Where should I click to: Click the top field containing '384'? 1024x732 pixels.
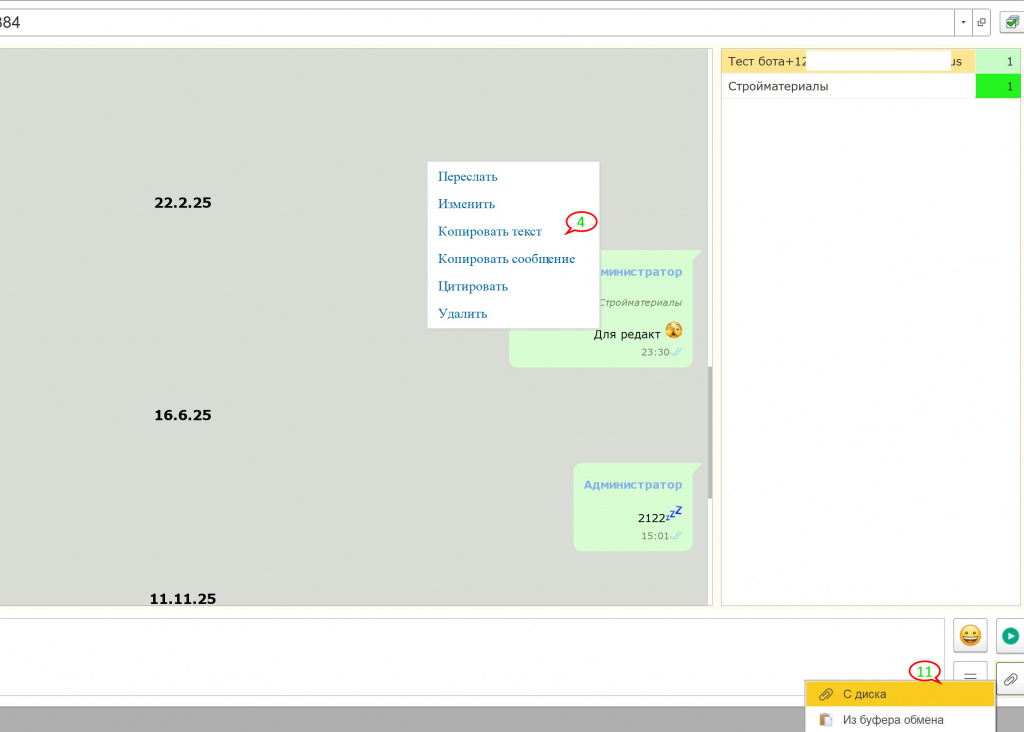tap(477, 22)
